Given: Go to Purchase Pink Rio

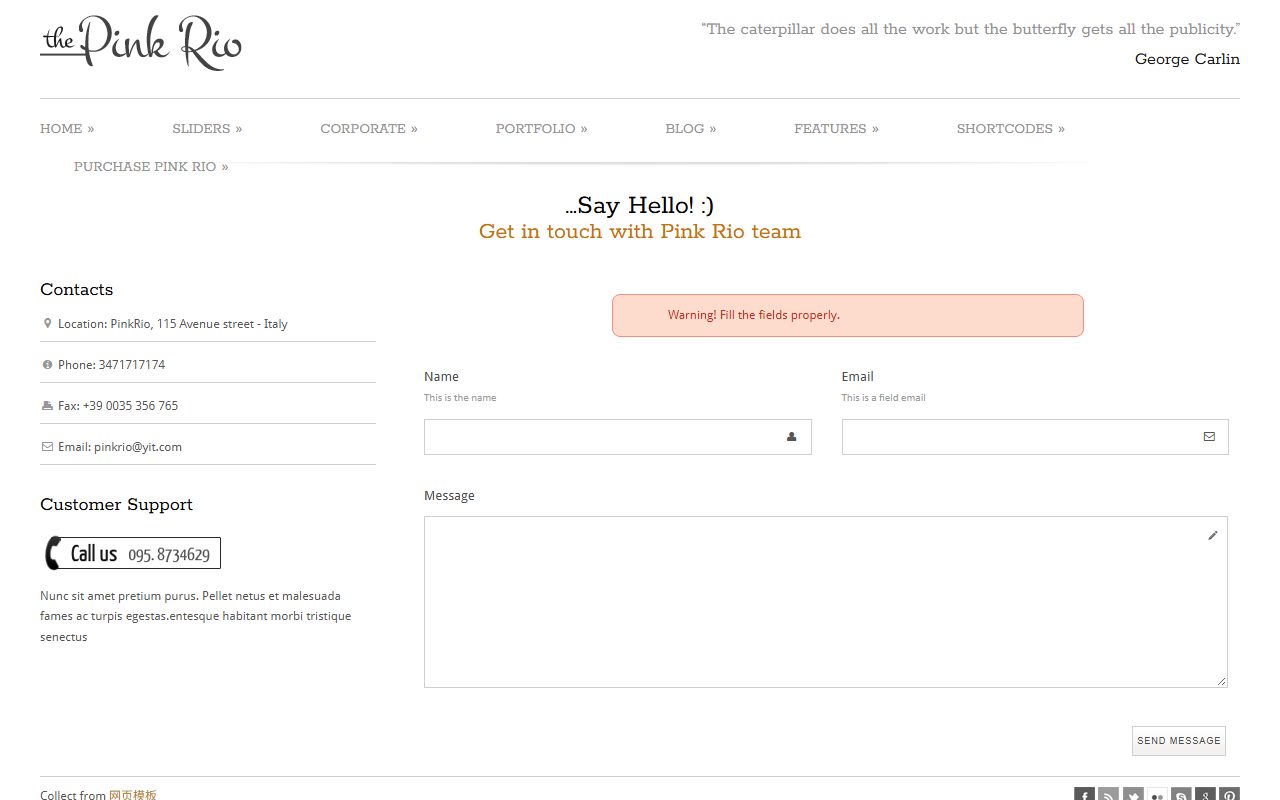Looking at the screenshot, I should [x=151, y=167].
